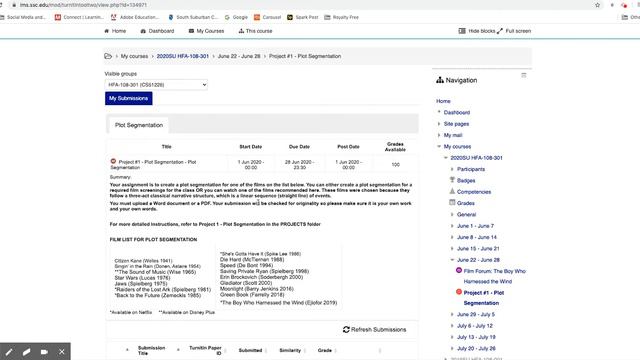Open Competencies in Navigation
Viewport: 640px width, 360px height.
point(474,192)
